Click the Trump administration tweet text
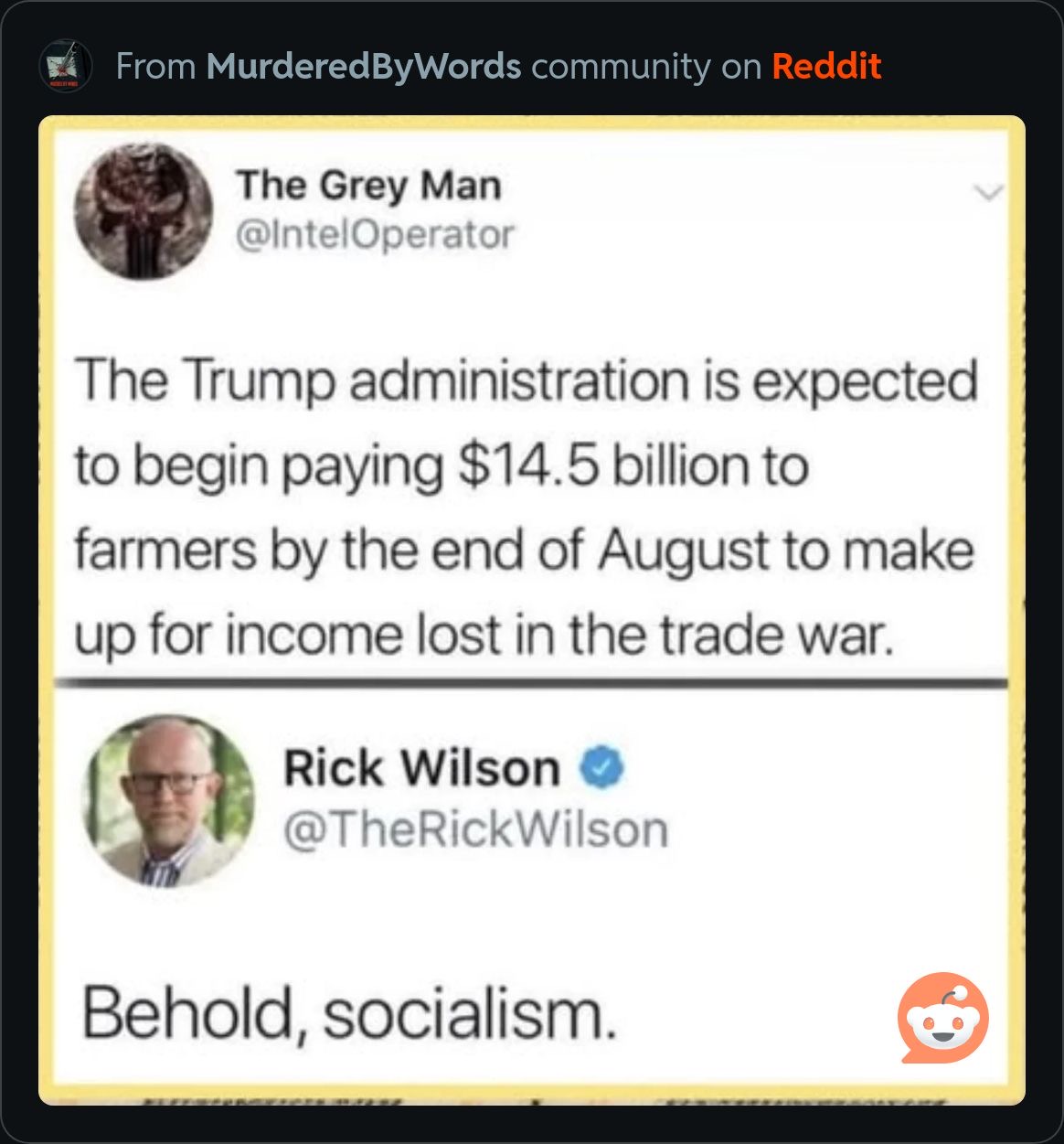The height and width of the screenshot is (1144, 1064). pyautogui.click(x=526, y=508)
